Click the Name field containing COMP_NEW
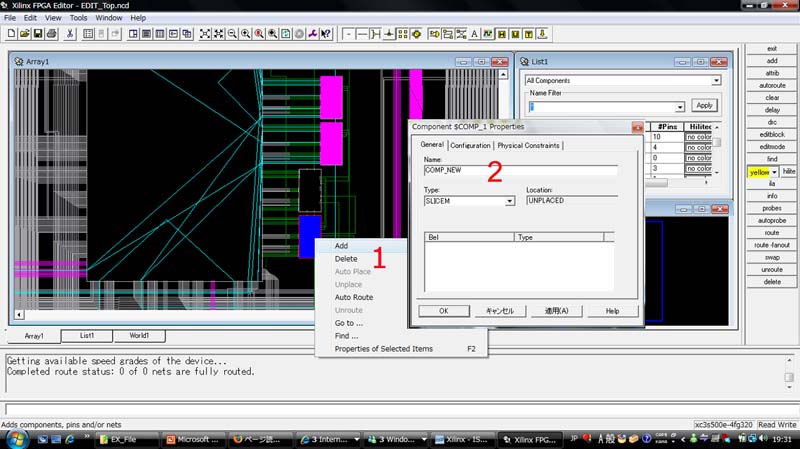 (520, 170)
